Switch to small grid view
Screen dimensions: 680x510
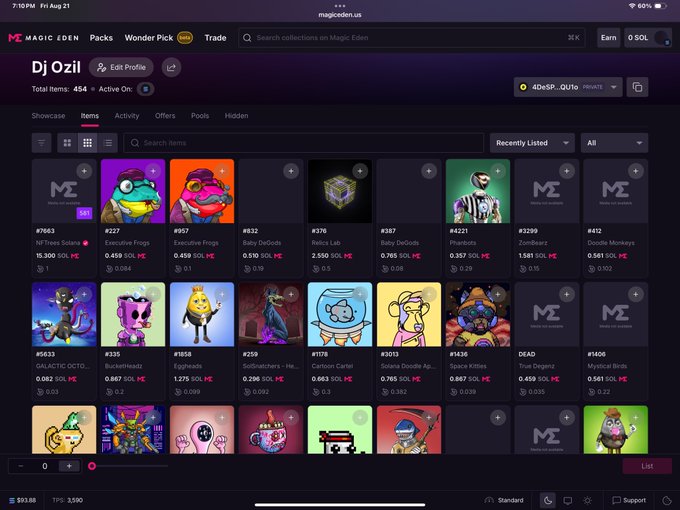(x=88, y=143)
